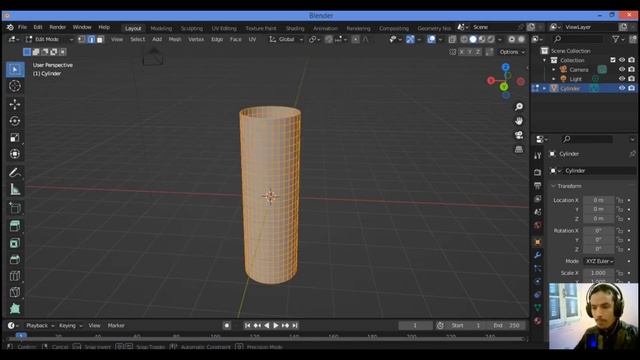Screen dimensions: 640x360
Task: Hide Cylinder in viewport eye icon
Action: point(622,88)
